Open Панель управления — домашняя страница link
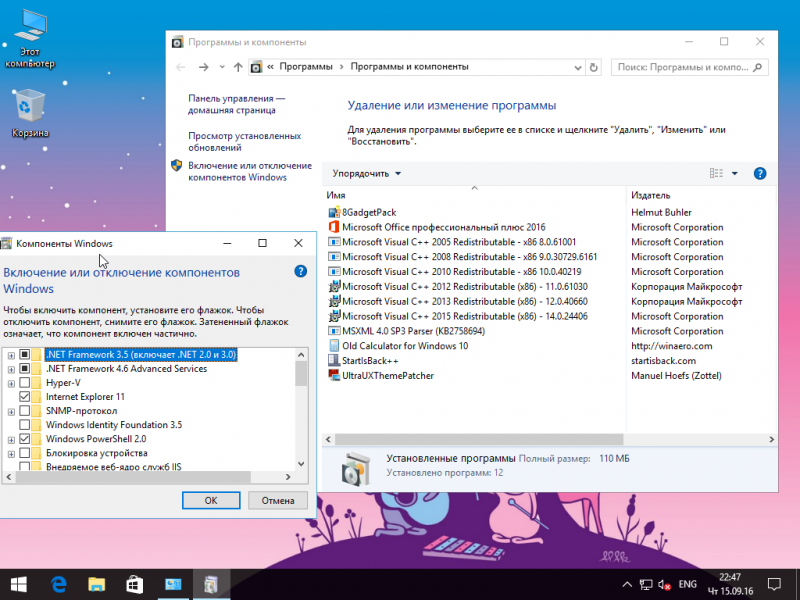Screen dimensions: 800x600 click(x=236, y=104)
